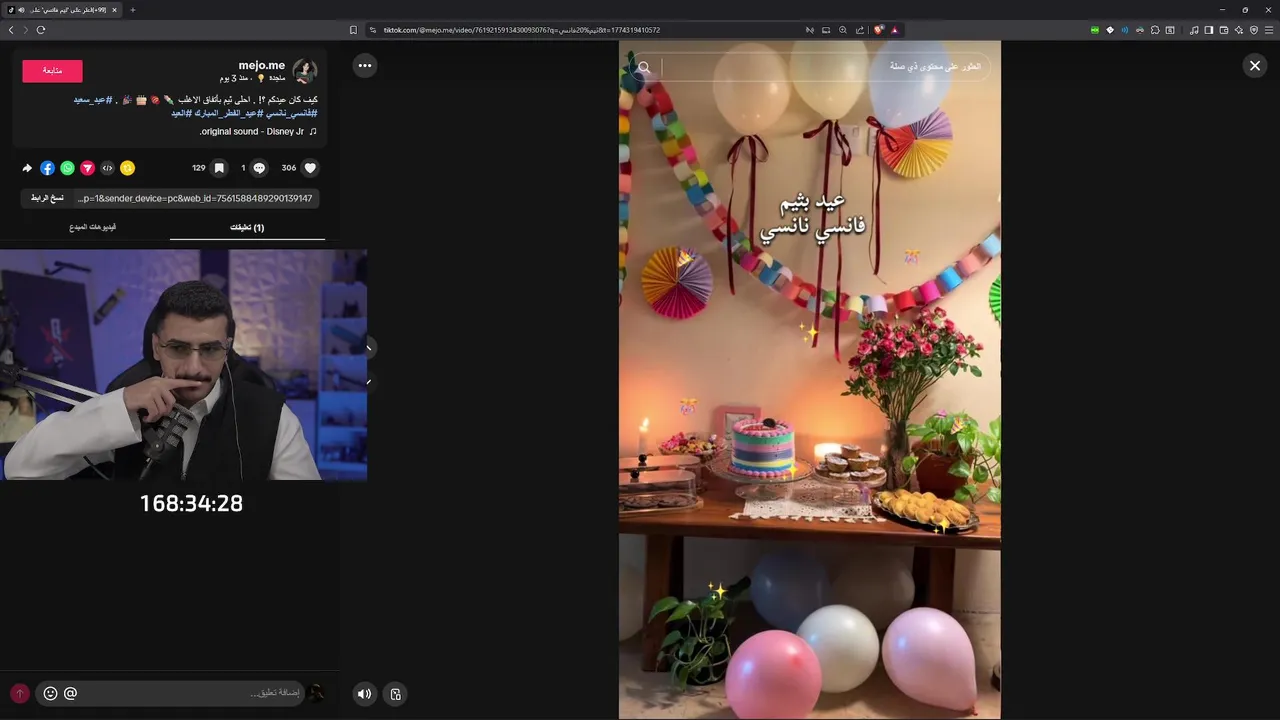Open the #عيد_سعيد hashtag

[x=93, y=100]
